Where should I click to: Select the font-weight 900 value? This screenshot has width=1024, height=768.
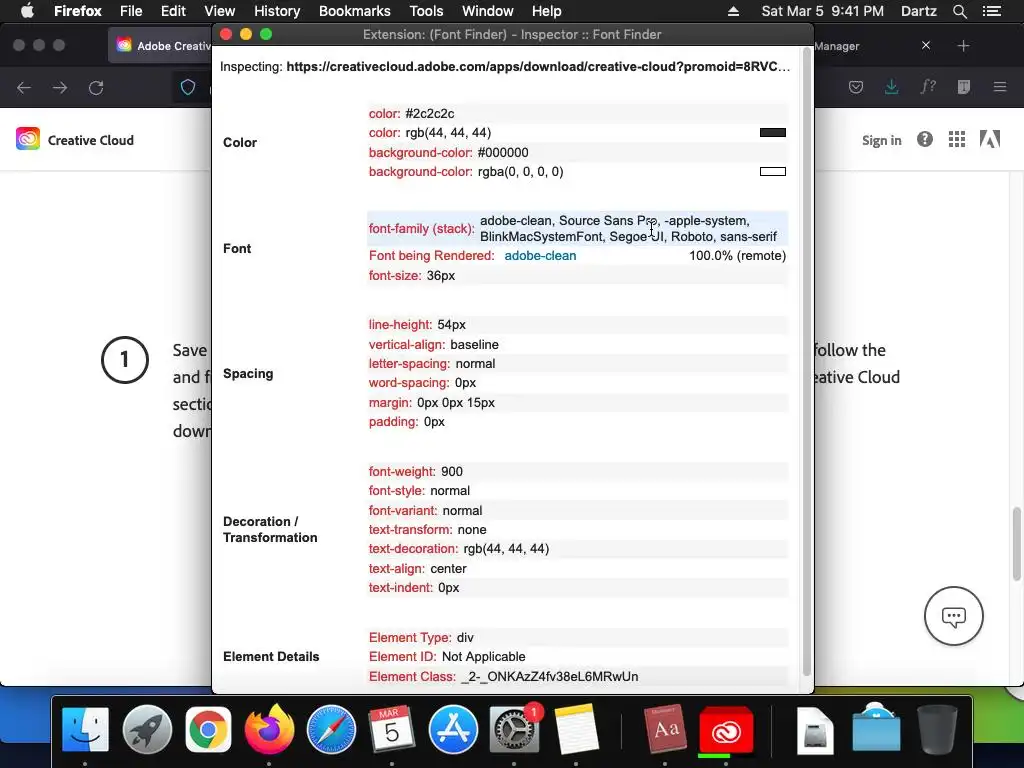click(451, 472)
